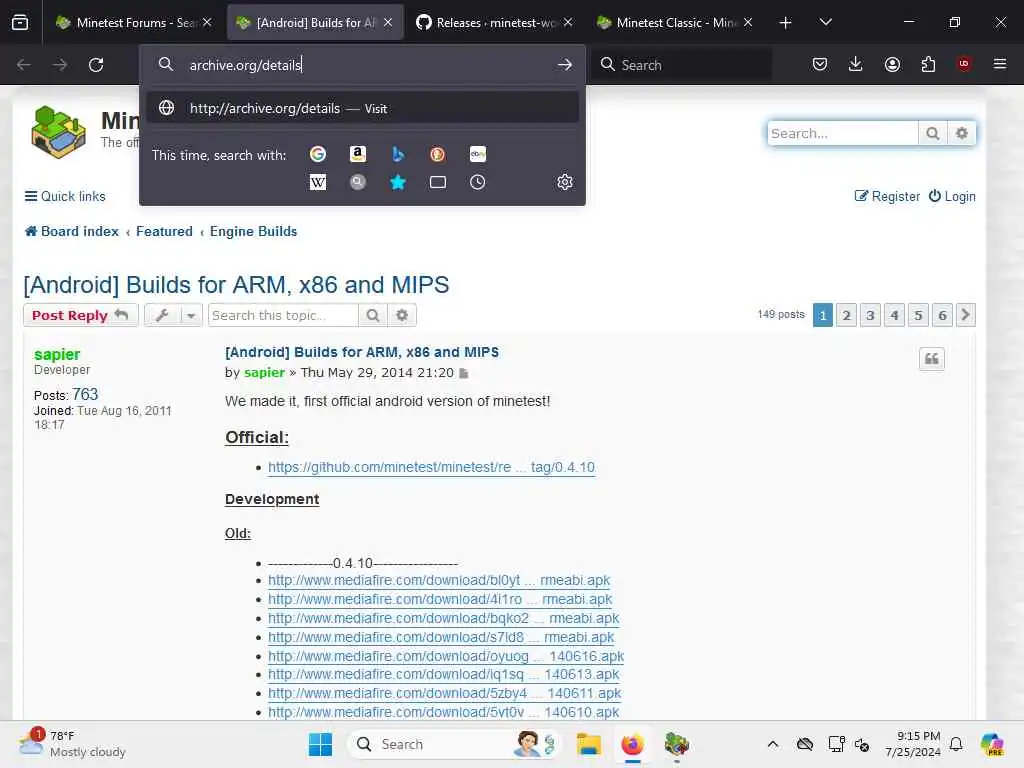Reload the current page
The image size is (1024, 768).
96,65
